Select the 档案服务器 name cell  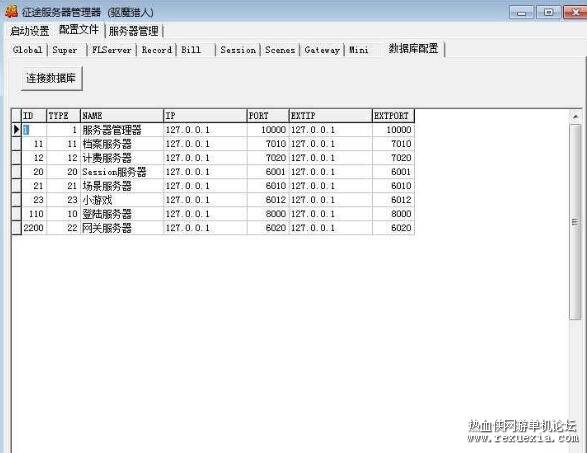point(122,144)
